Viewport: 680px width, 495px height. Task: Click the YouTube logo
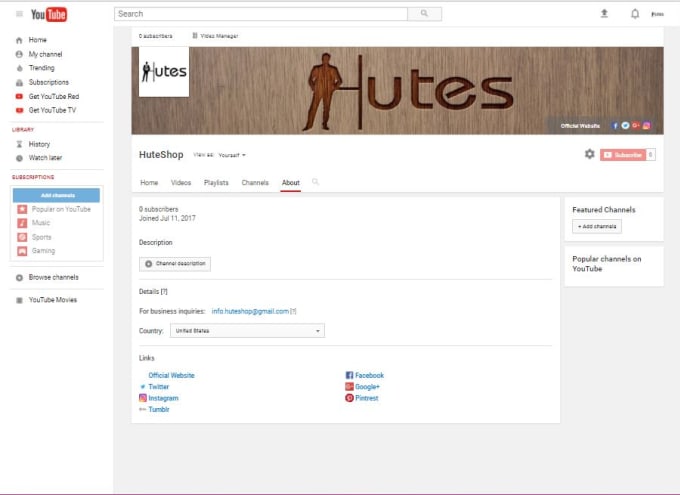tap(49, 14)
